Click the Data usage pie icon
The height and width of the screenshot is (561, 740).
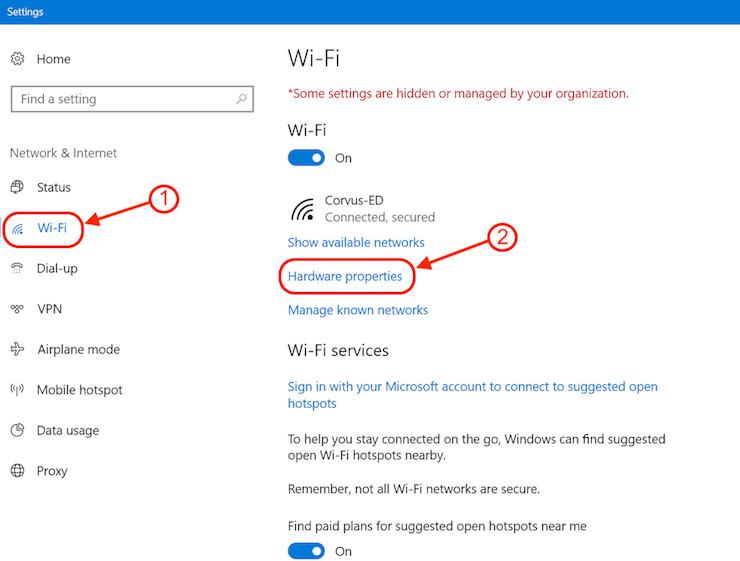(x=17, y=430)
